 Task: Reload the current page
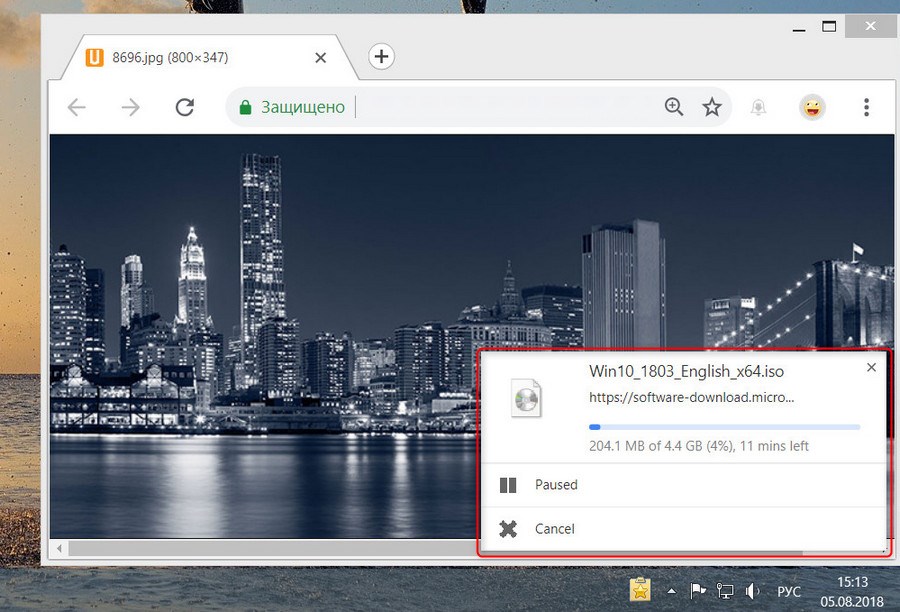[x=185, y=107]
